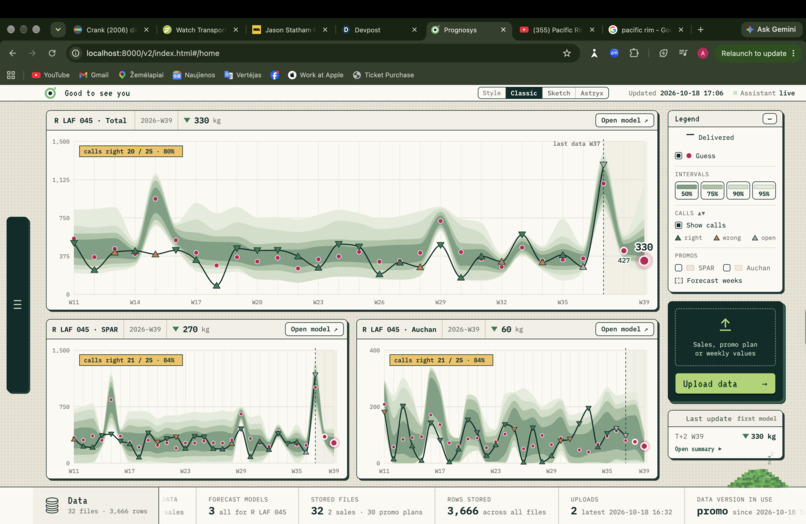
Task: Expand Open summary in Last update card
Action: click(698, 449)
